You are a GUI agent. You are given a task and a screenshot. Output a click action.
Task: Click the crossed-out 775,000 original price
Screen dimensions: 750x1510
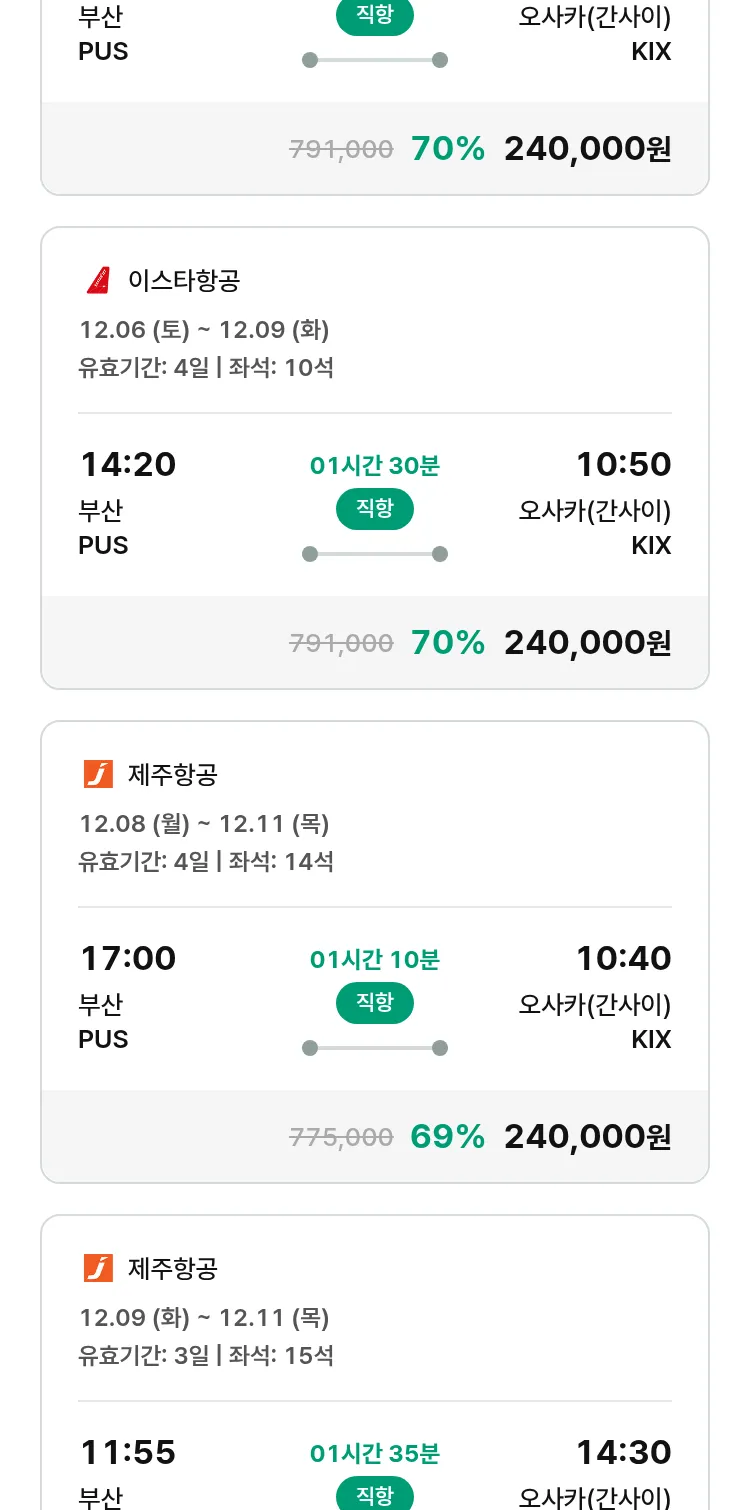click(341, 1137)
